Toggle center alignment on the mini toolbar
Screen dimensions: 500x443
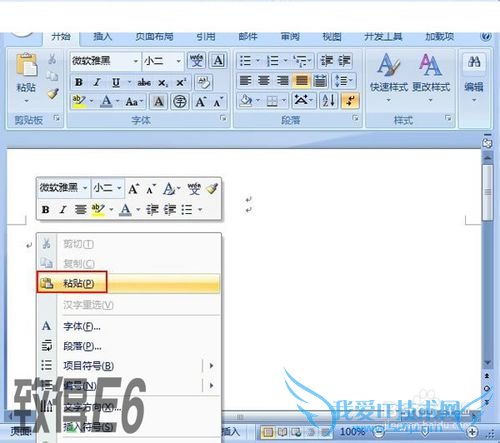(x=80, y=210)
